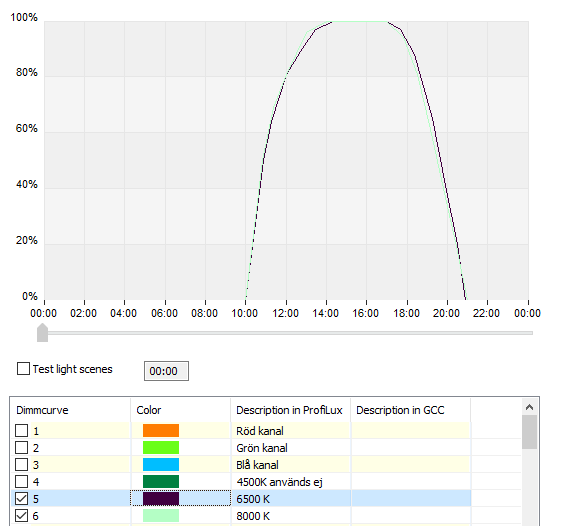Click the bright green swatch for Grön kanal

point(161,448)
